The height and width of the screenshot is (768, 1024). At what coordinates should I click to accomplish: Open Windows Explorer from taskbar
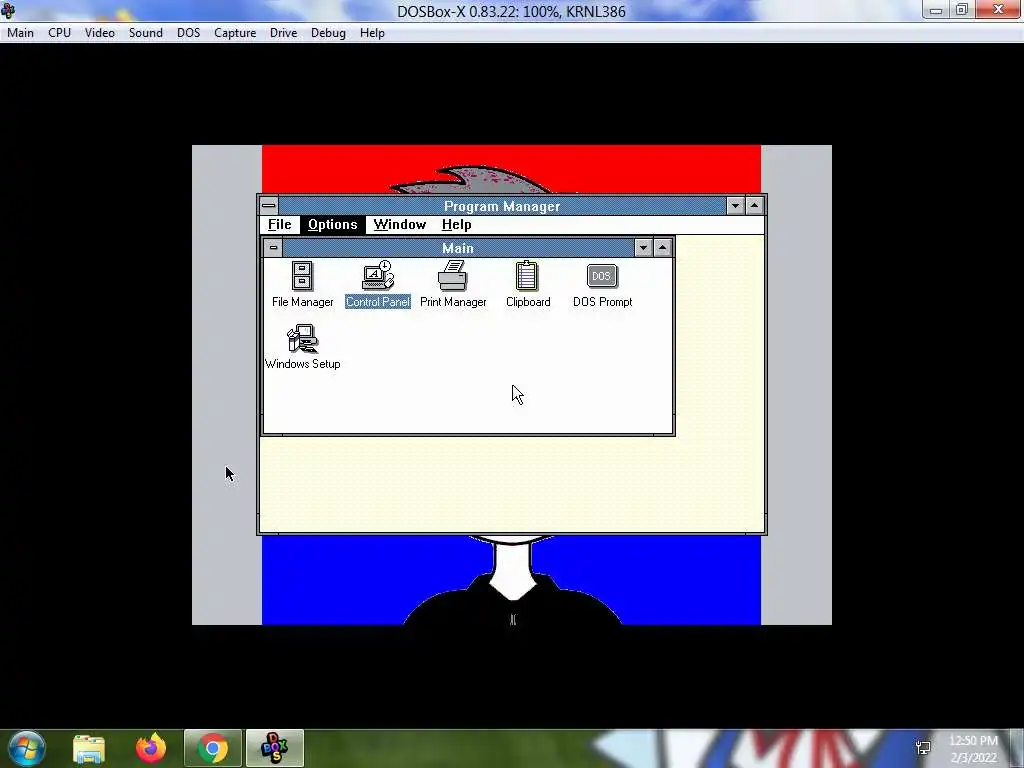89,748
